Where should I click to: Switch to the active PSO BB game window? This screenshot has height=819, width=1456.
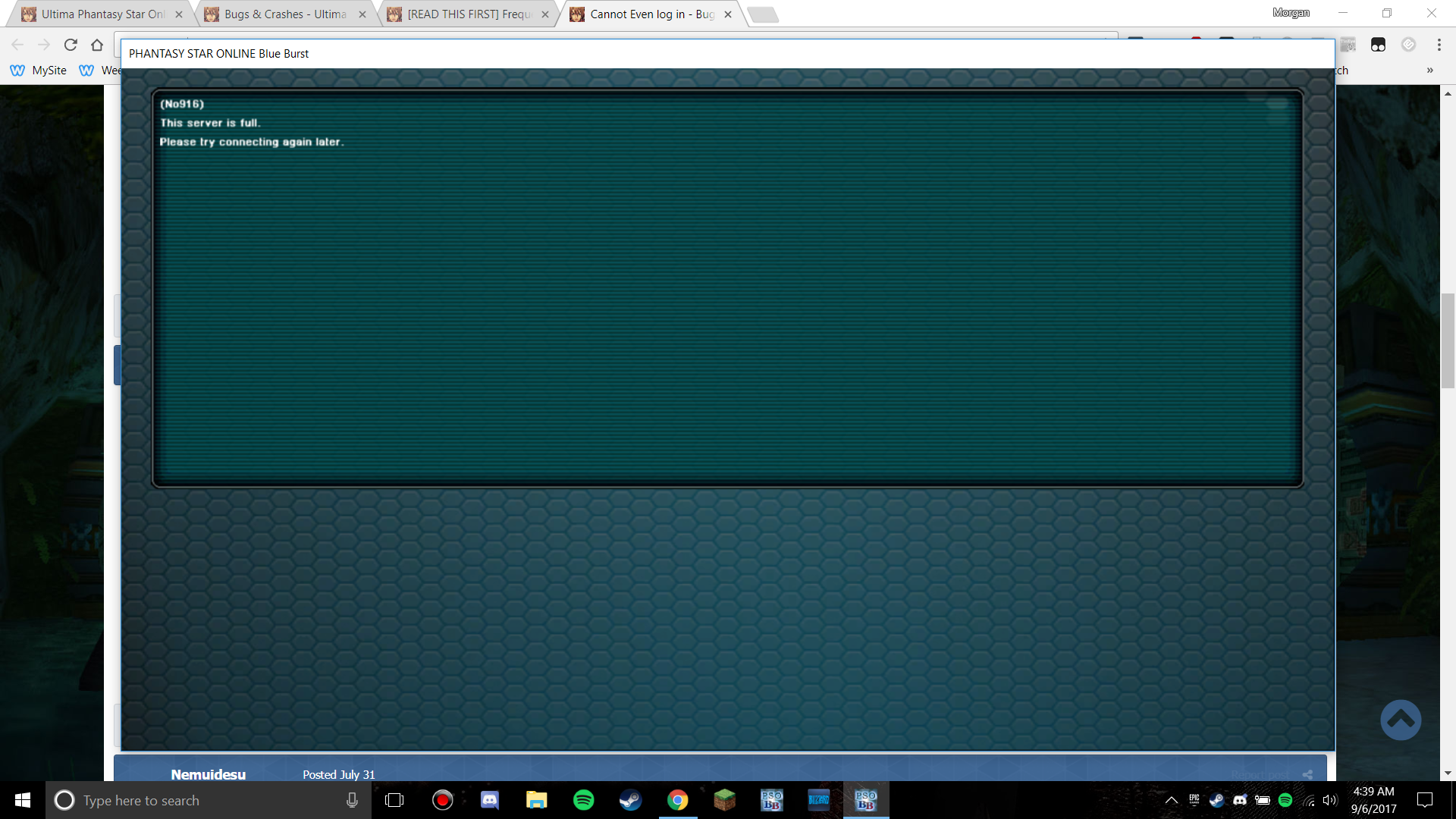coord(866,800)
